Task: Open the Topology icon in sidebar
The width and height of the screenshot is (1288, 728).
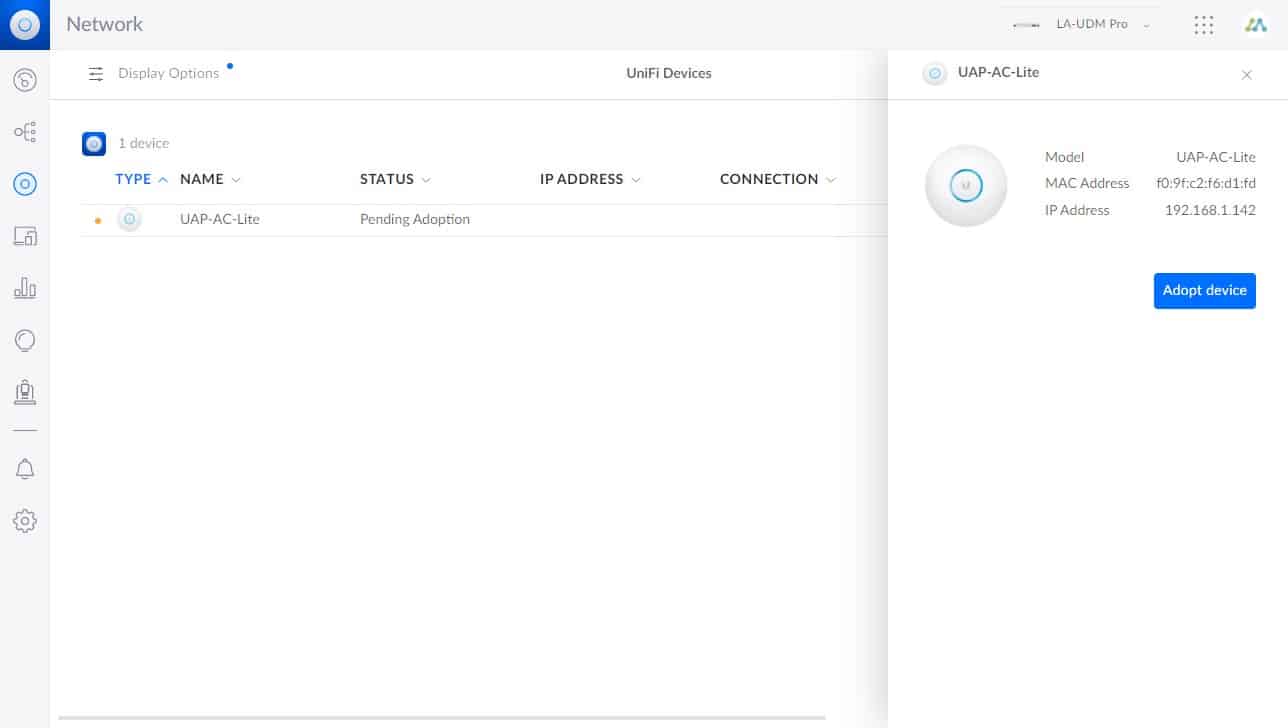Action: point(25,132)
